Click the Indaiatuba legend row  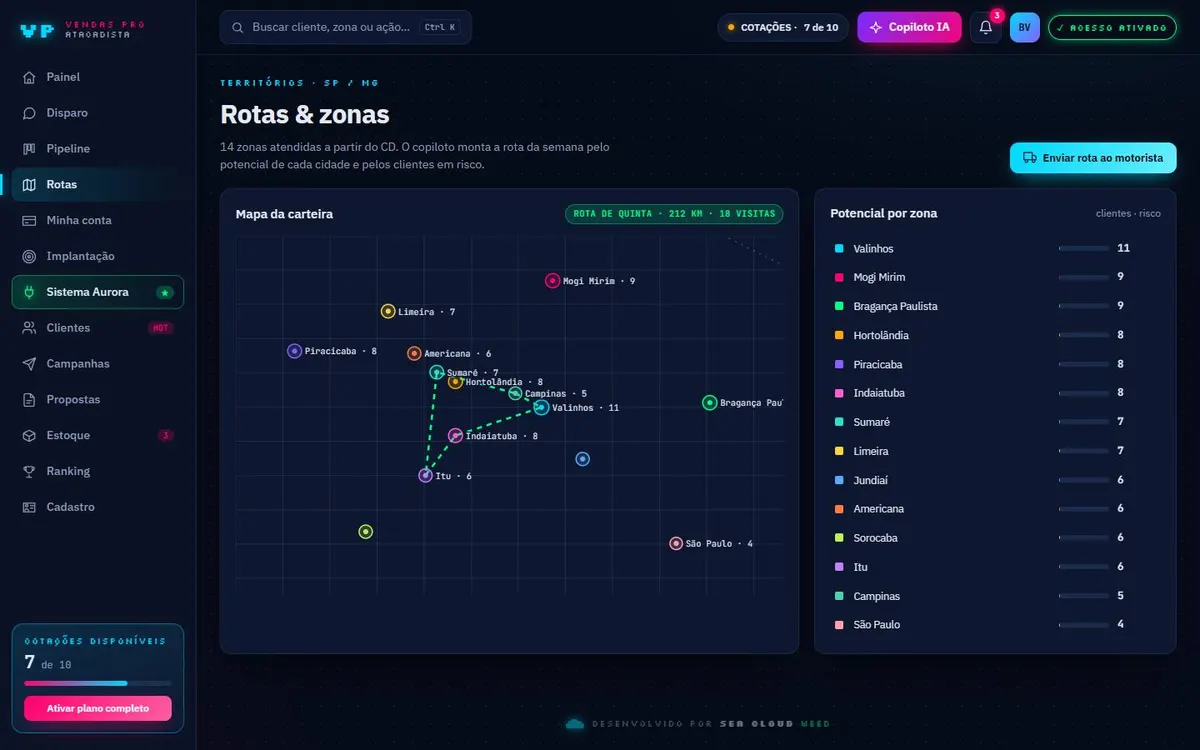995,393
